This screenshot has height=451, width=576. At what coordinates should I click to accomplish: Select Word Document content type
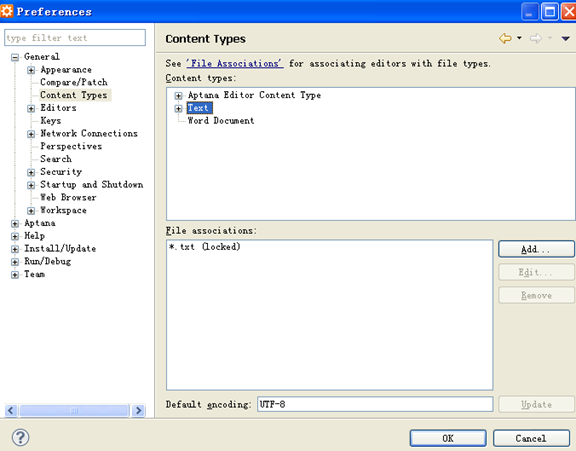(221, 120)
